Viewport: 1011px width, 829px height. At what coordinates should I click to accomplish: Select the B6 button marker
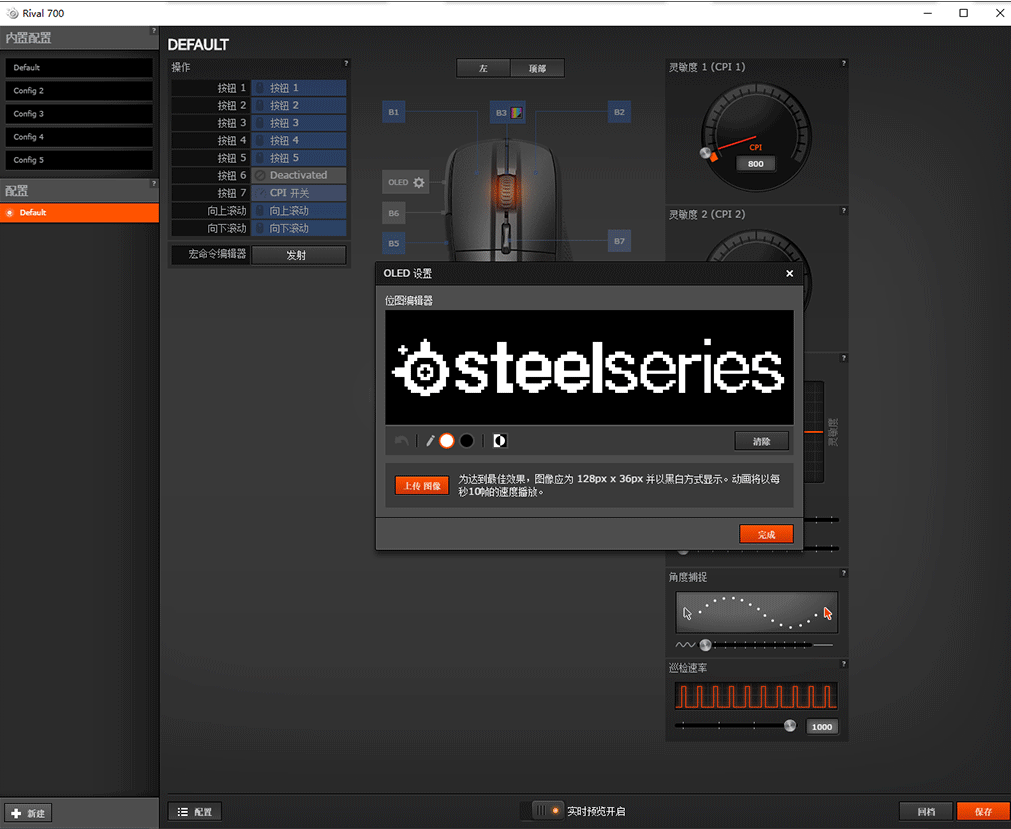[393, 213]
